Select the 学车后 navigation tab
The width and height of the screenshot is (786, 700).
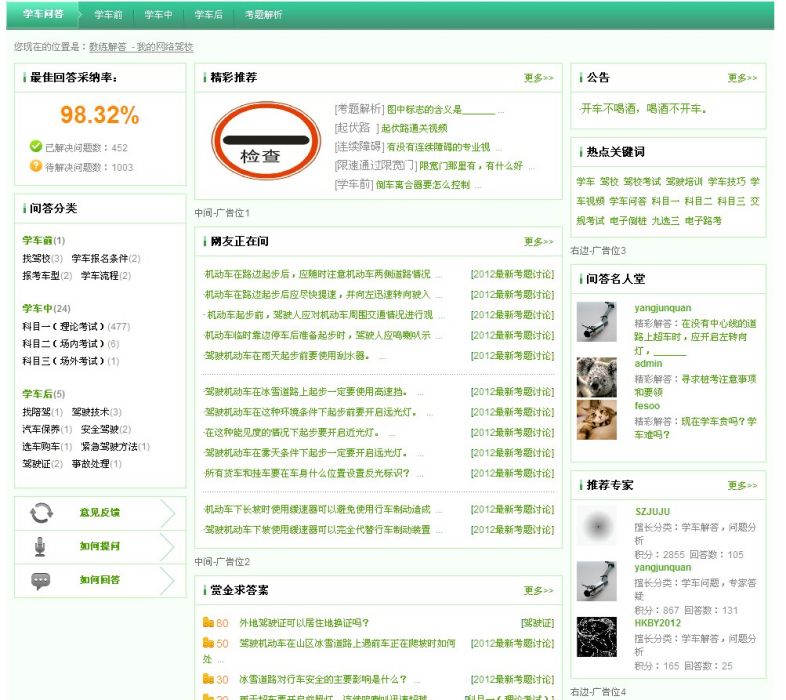click(208, 15)
